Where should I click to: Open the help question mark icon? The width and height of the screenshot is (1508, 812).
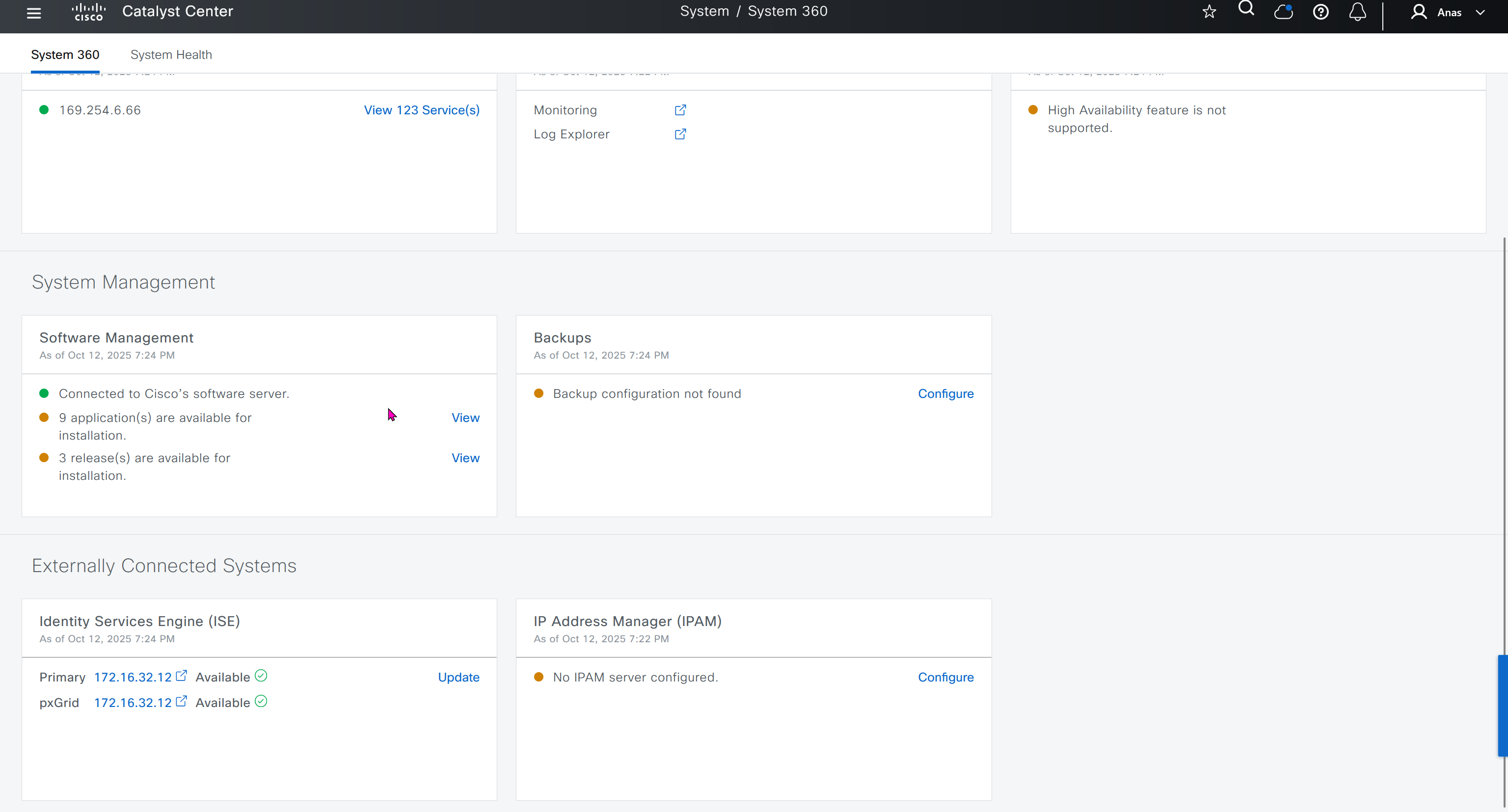pyautogui.click(x=1320, y=12)
